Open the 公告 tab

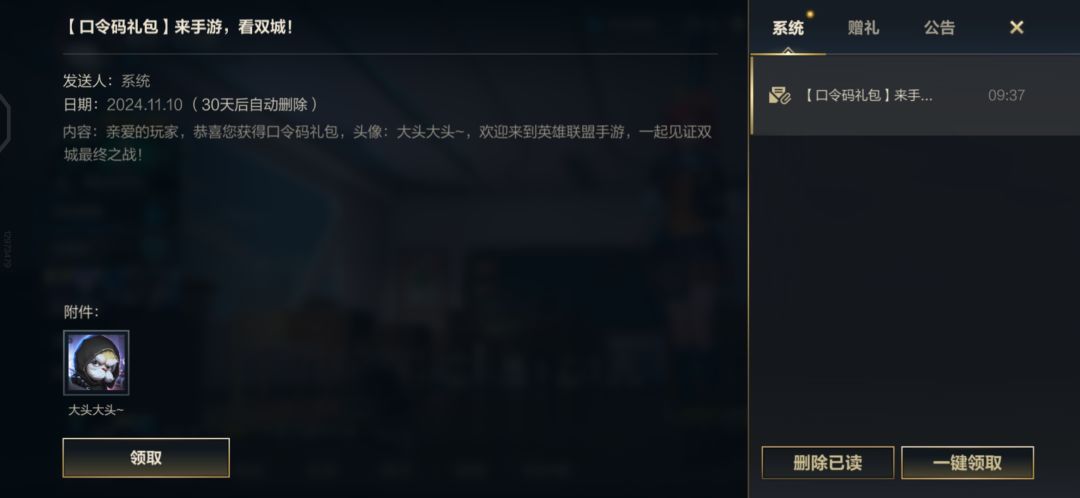pyautogui.click(x=939, y=28)
